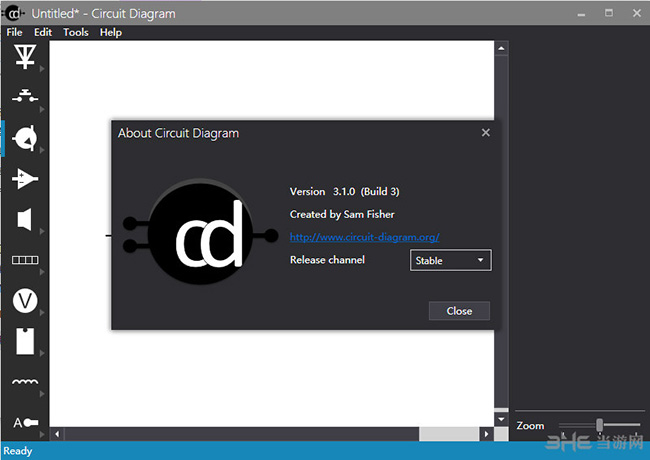Viewport: 650px width, 460px height.
Task: Open the Release channel Stable dropdown
Action: click(451, 260)
